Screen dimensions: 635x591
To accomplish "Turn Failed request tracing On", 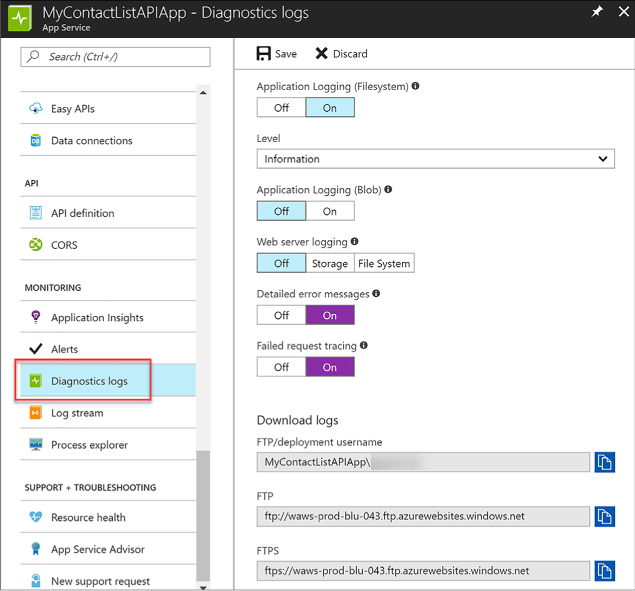I will point(330,367).
